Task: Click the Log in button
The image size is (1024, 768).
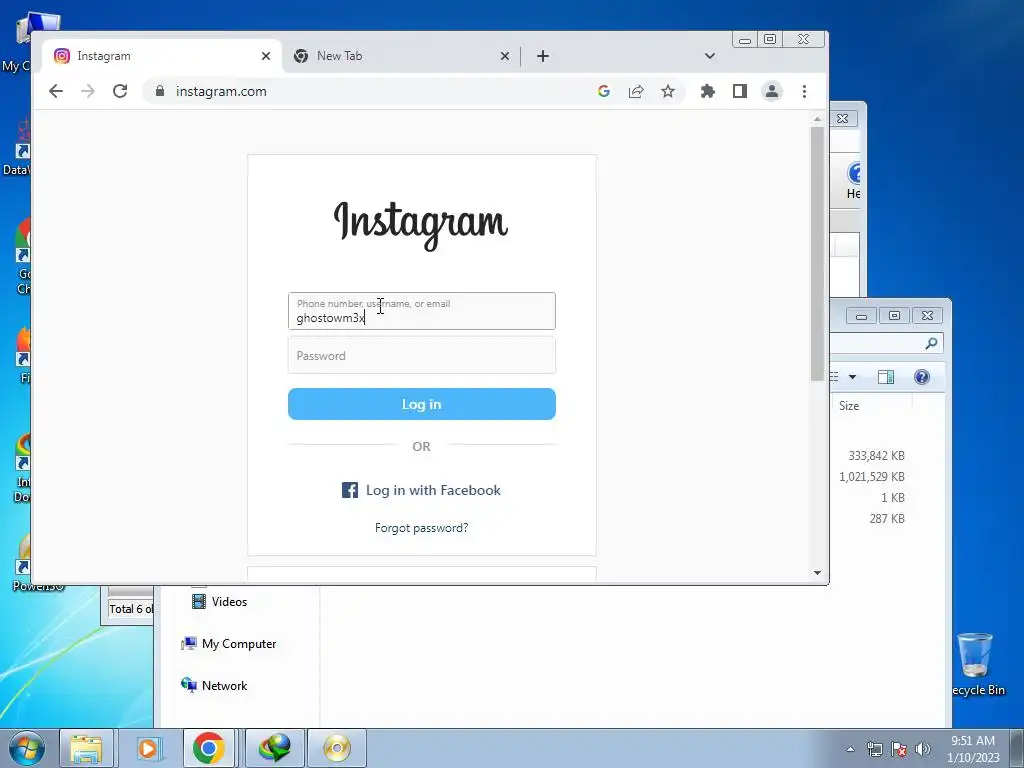Action: pyautogui.click(x=422, y=404)
